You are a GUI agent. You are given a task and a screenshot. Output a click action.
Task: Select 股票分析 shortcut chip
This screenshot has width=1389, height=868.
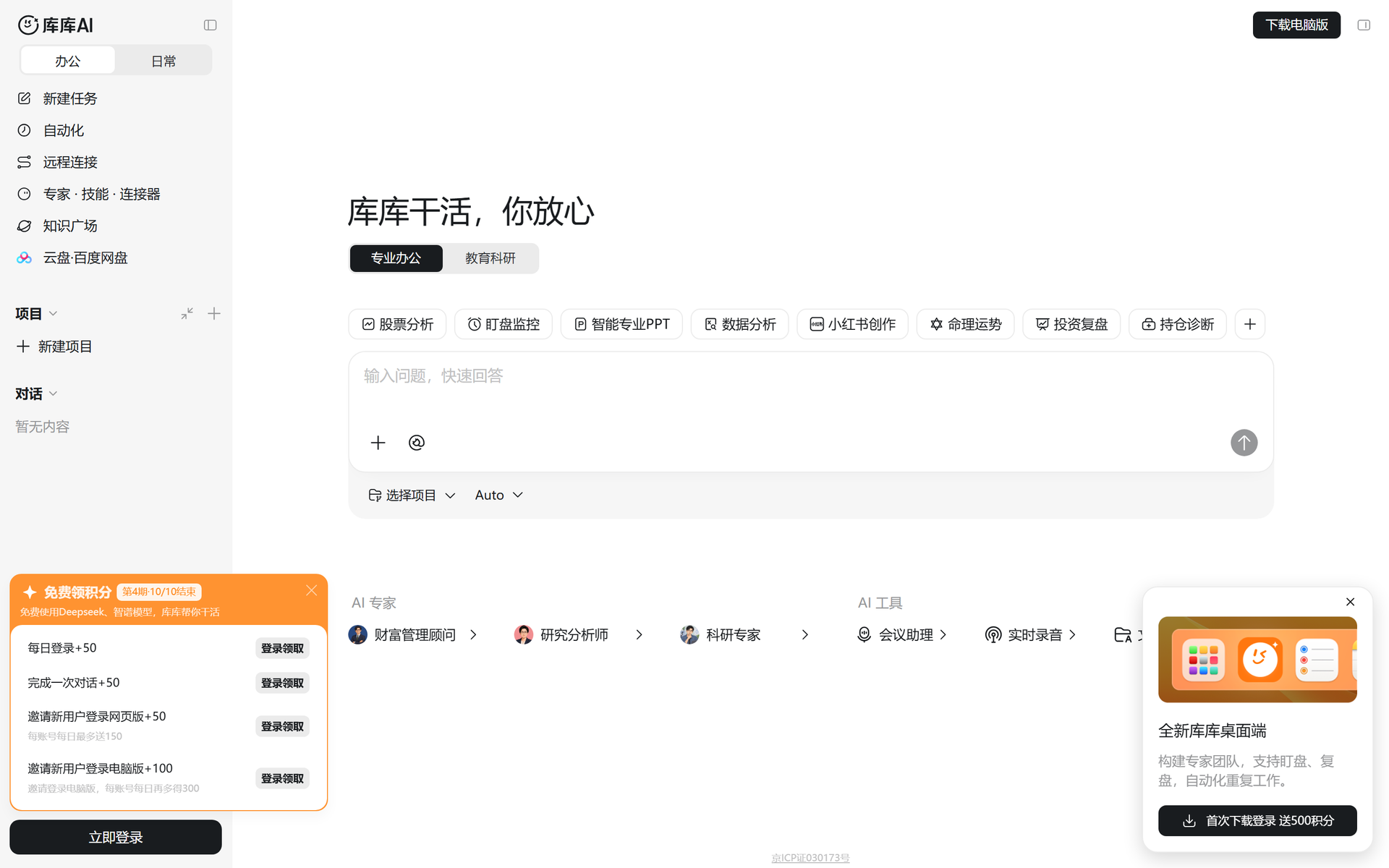coord(397,324)
